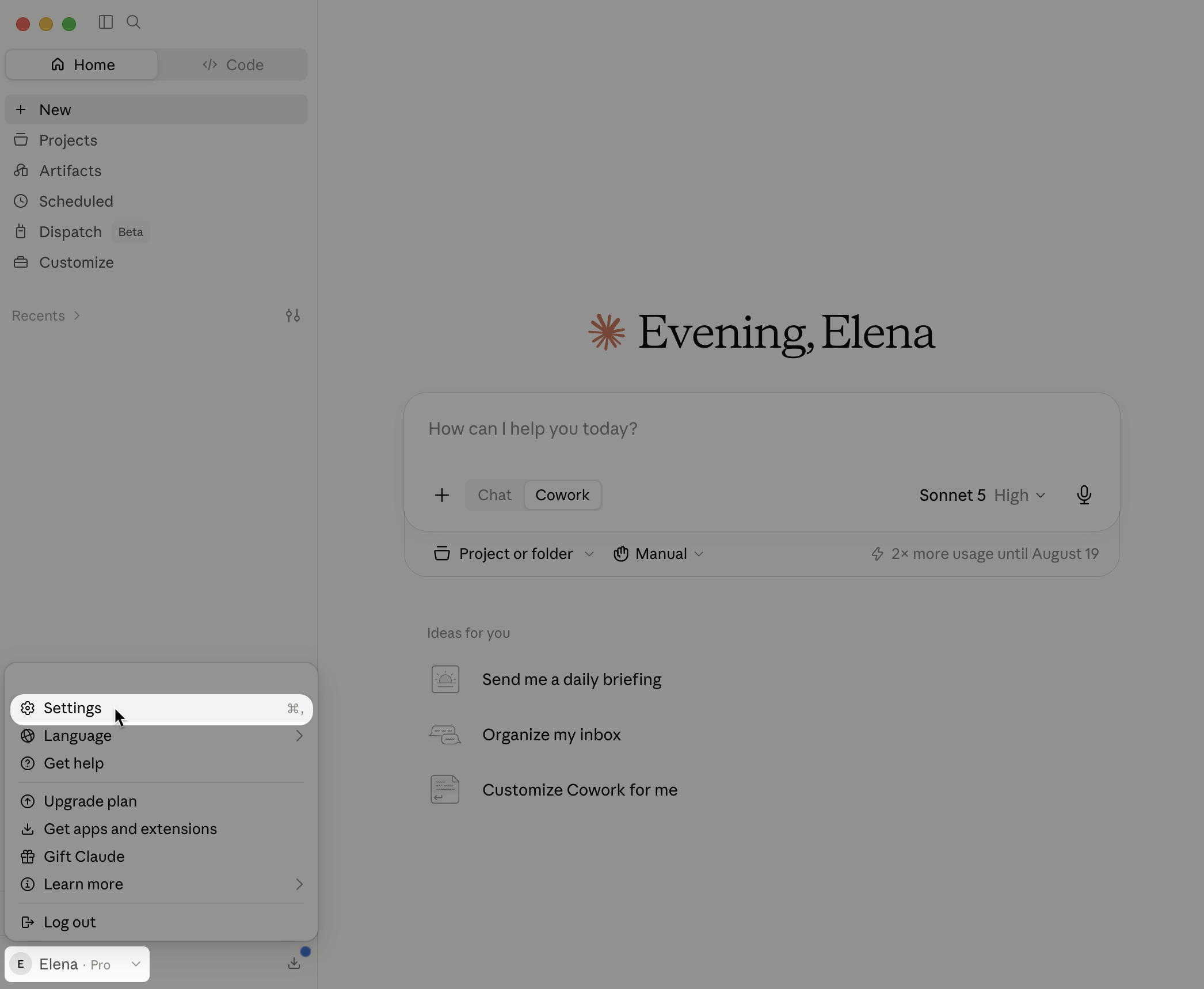This screenshot has height=989, width=1204.
Task: Toggle the sidebar panel icon
Action: pos(105,22)
